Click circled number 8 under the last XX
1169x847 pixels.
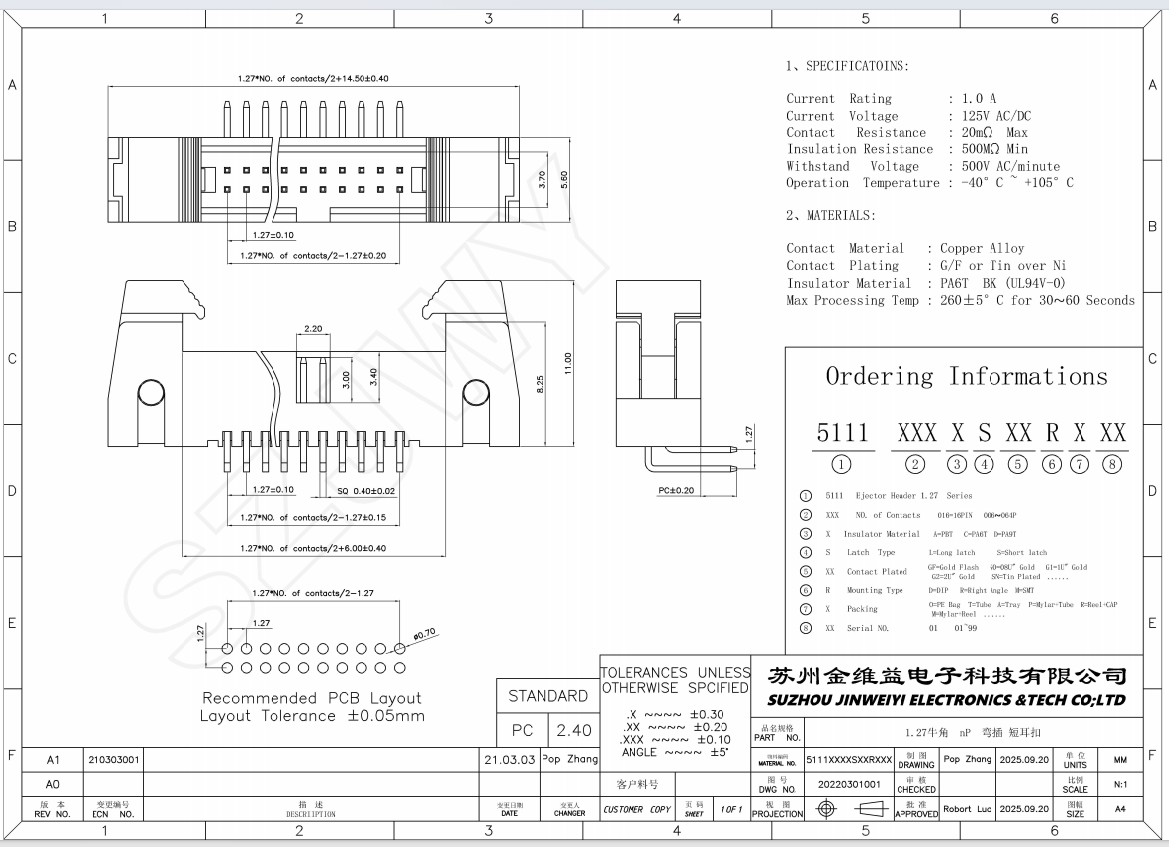(1112, 464)
